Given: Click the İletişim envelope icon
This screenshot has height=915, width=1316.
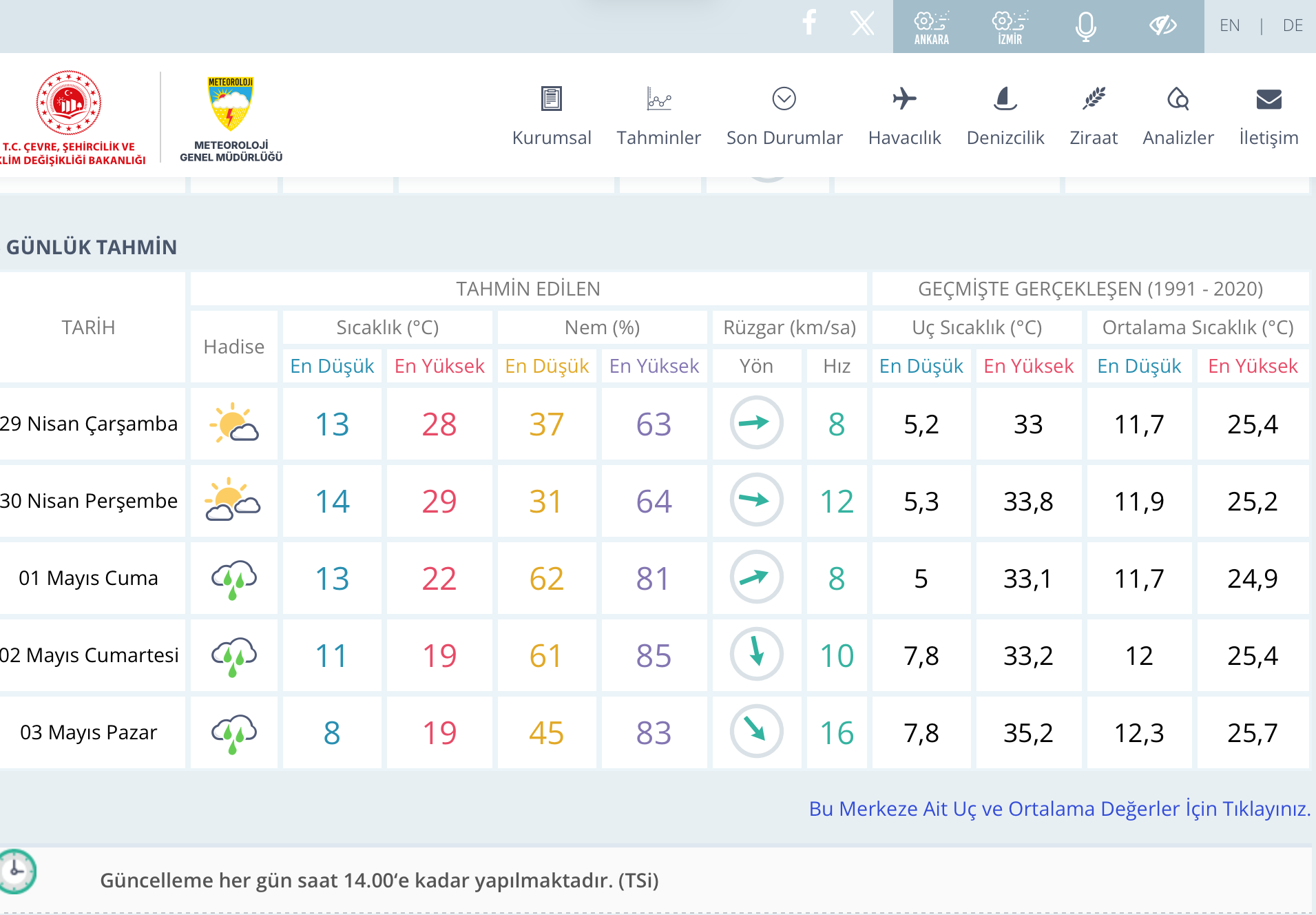Looking at the screenshot, I should click(x=1268, y=99).
